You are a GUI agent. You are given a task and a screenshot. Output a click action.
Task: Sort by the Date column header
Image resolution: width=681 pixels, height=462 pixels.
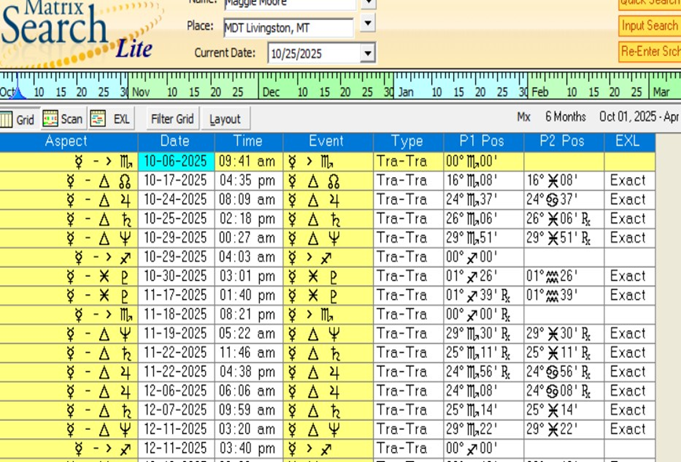pyautogui.click(x=175, y=141)
